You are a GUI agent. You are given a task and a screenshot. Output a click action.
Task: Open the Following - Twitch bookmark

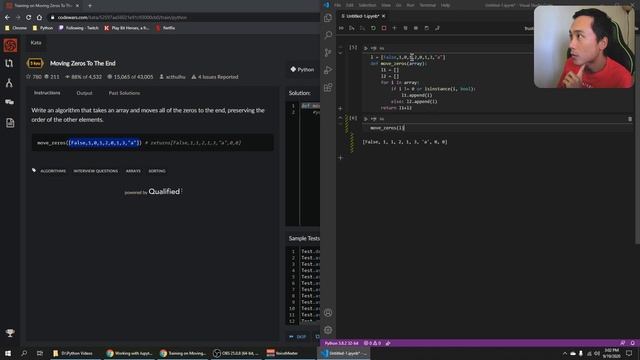(x=79, y=28)
